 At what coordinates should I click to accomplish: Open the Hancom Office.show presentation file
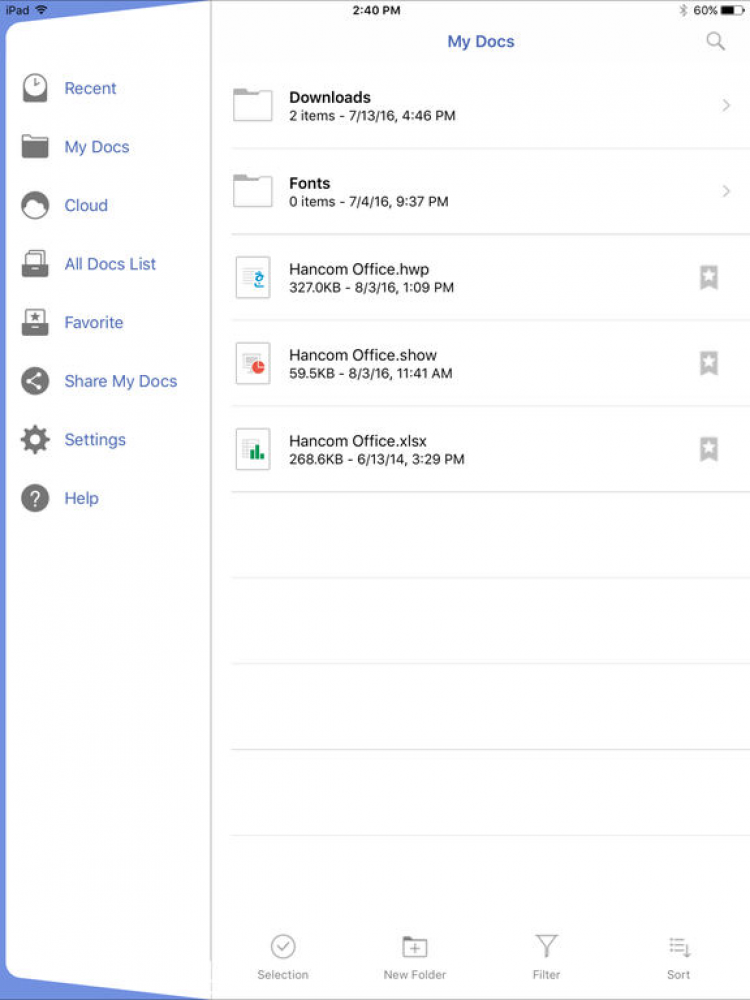[x=490, y=364]
